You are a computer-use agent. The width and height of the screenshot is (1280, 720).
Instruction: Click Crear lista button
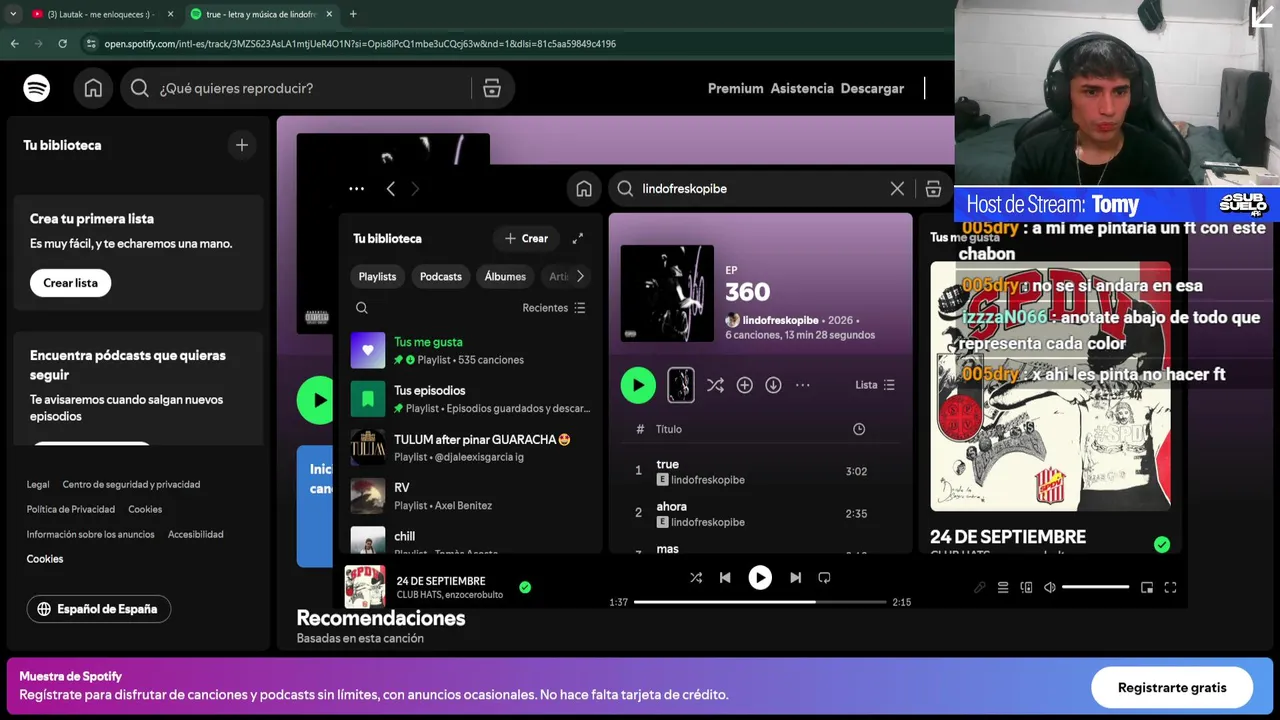(70, 283)
